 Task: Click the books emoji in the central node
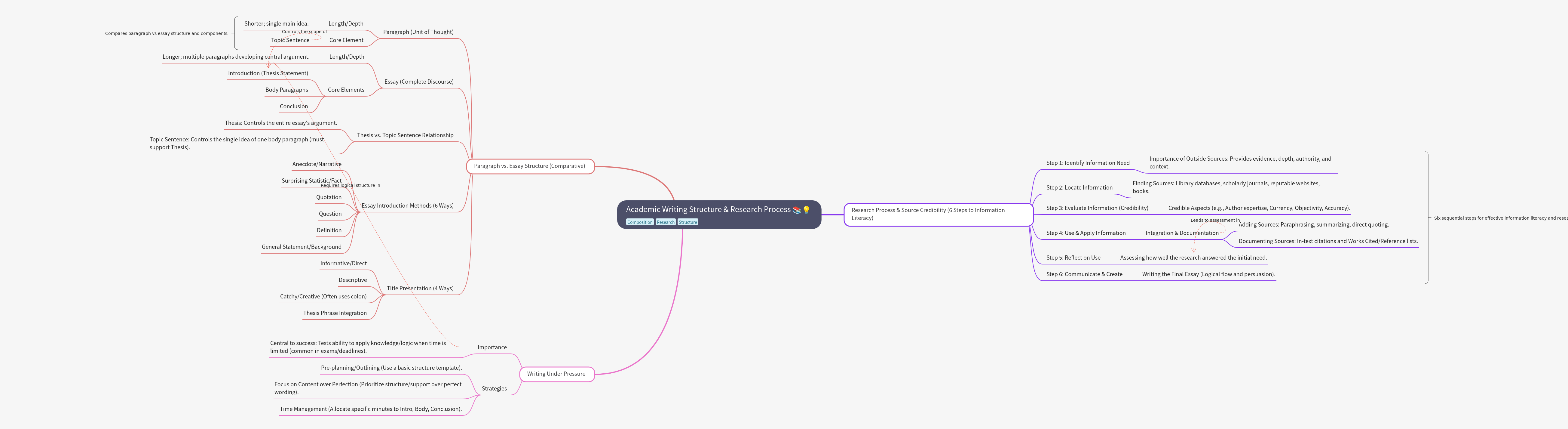(x=797, y=210)
